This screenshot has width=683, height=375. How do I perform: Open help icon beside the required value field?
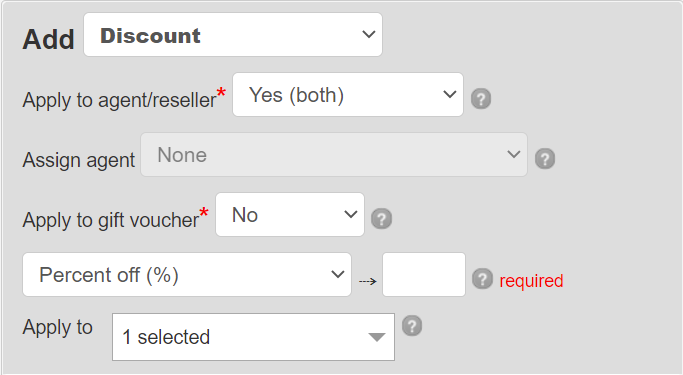tap(483, 279)
